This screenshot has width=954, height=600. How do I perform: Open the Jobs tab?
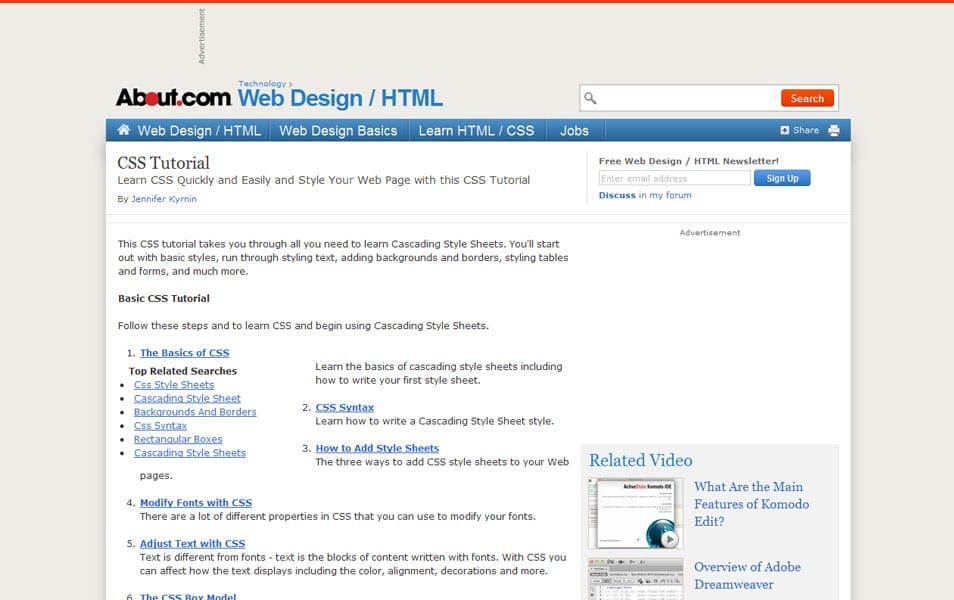[x=574, y=131]
